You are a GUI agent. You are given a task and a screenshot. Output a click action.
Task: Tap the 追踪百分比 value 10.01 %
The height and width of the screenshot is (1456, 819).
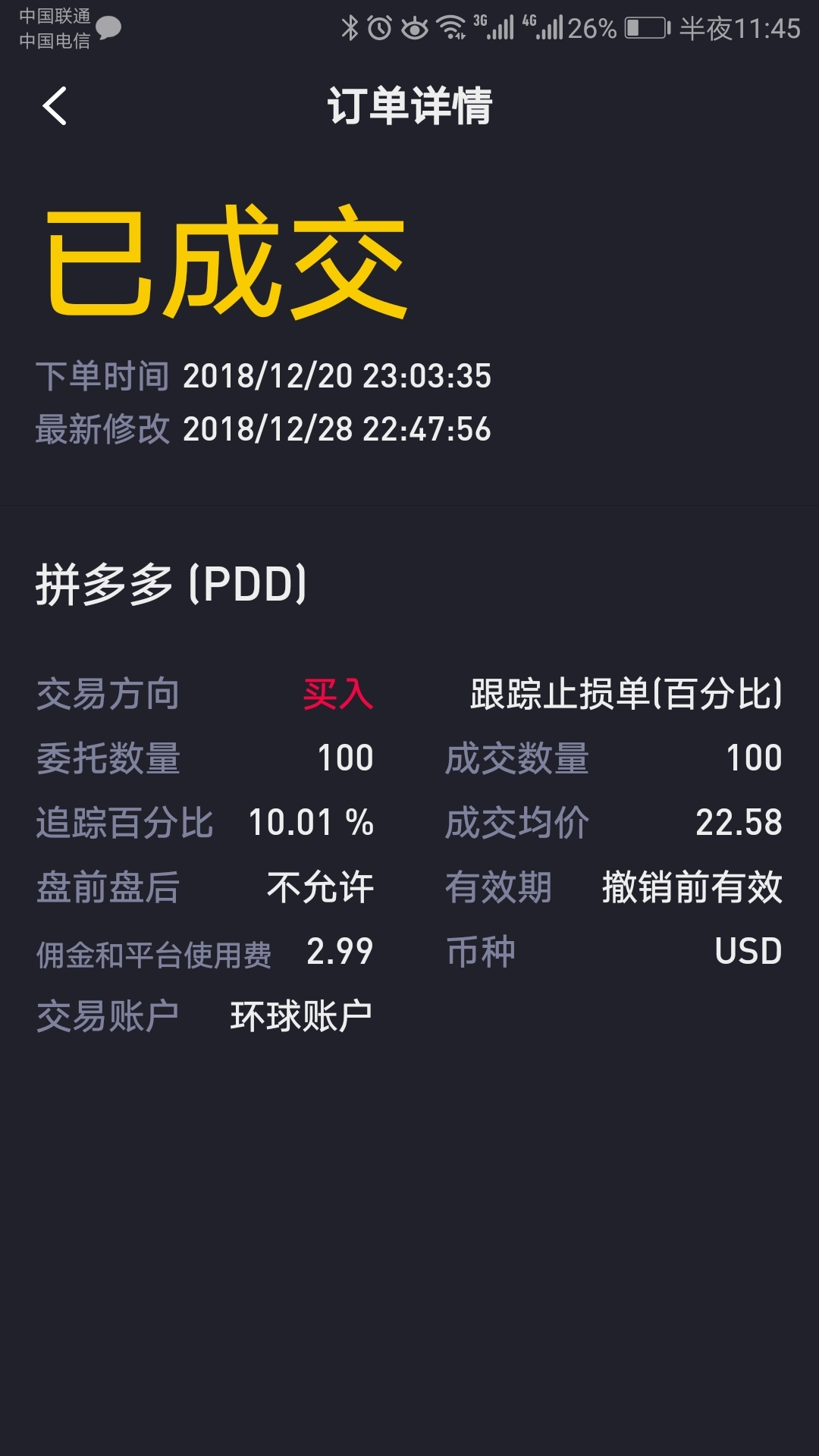coord(311,823)
